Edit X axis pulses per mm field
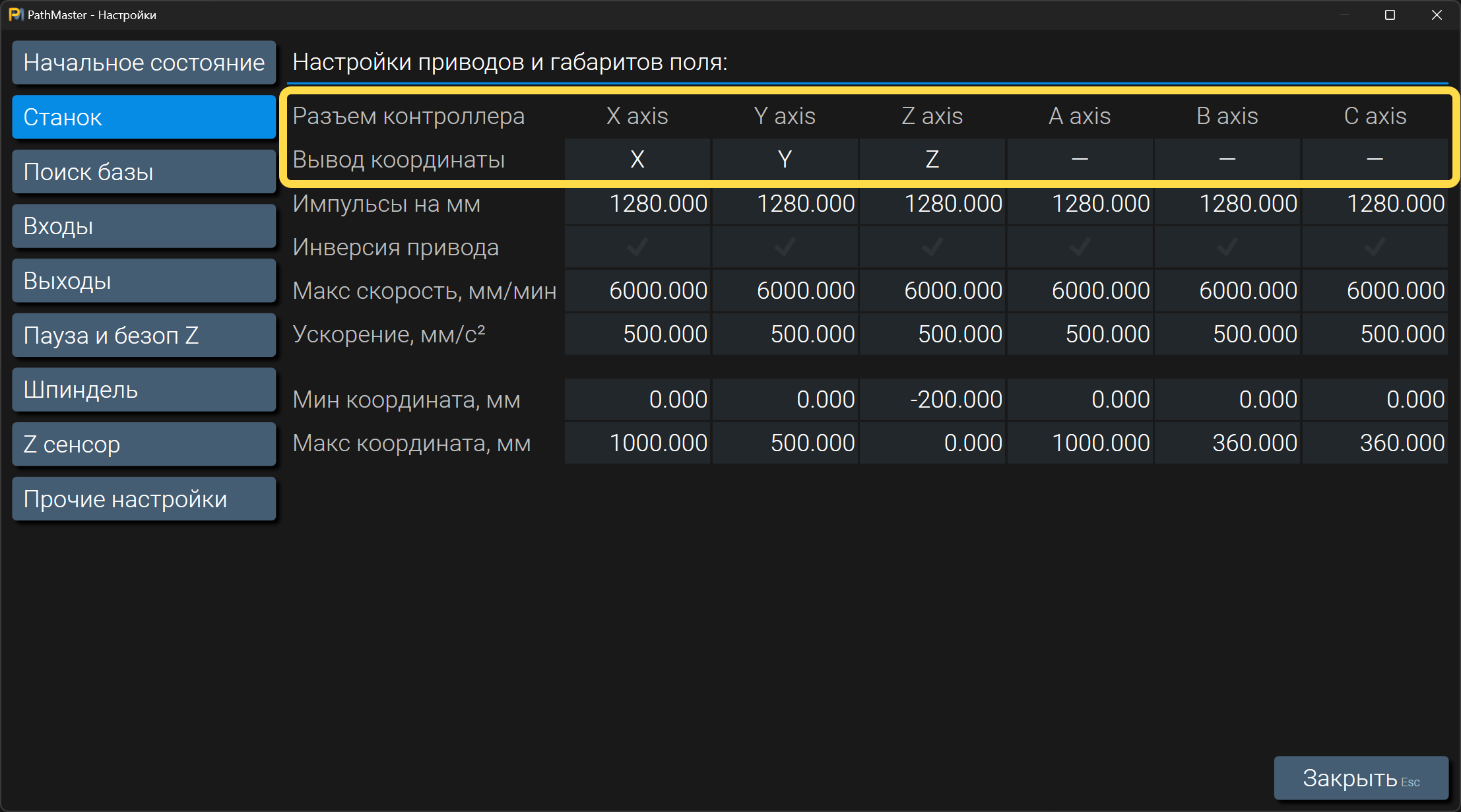Screen dimensions: 1461x812 [x=637, y=203]
